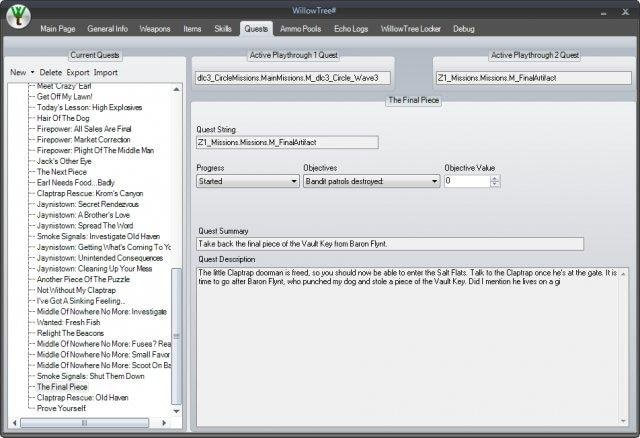Select quest Jack's Other Eye
640x438 pixels.
pos(64,161)
